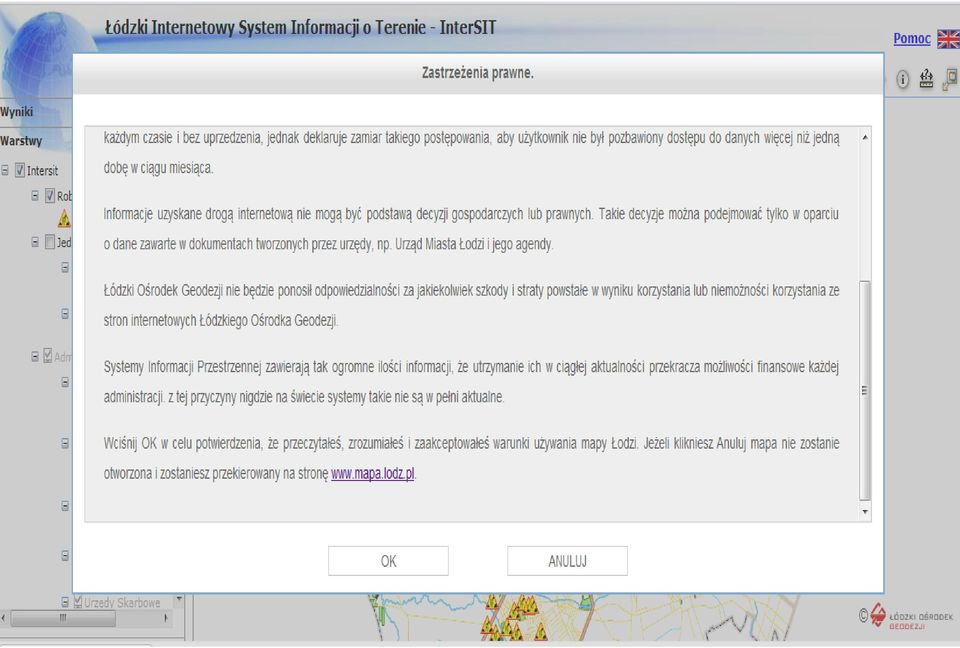Switch language with the British flag icon
Screen dimensions: 960x648
948,39
